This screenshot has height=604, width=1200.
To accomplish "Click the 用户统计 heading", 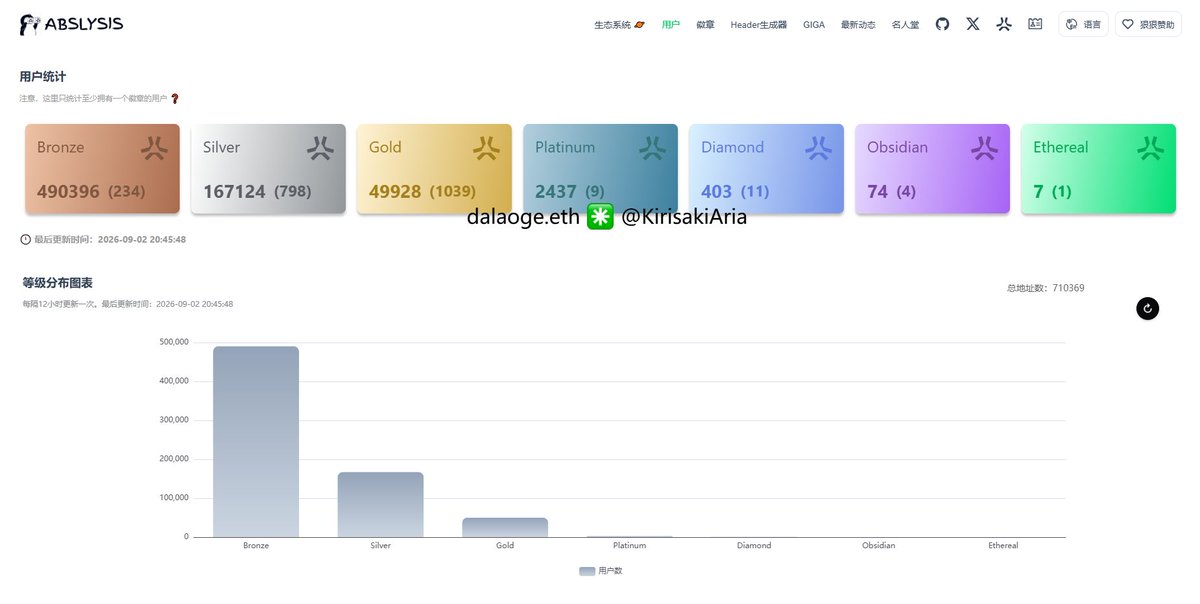I will click(x=43, y=76).
